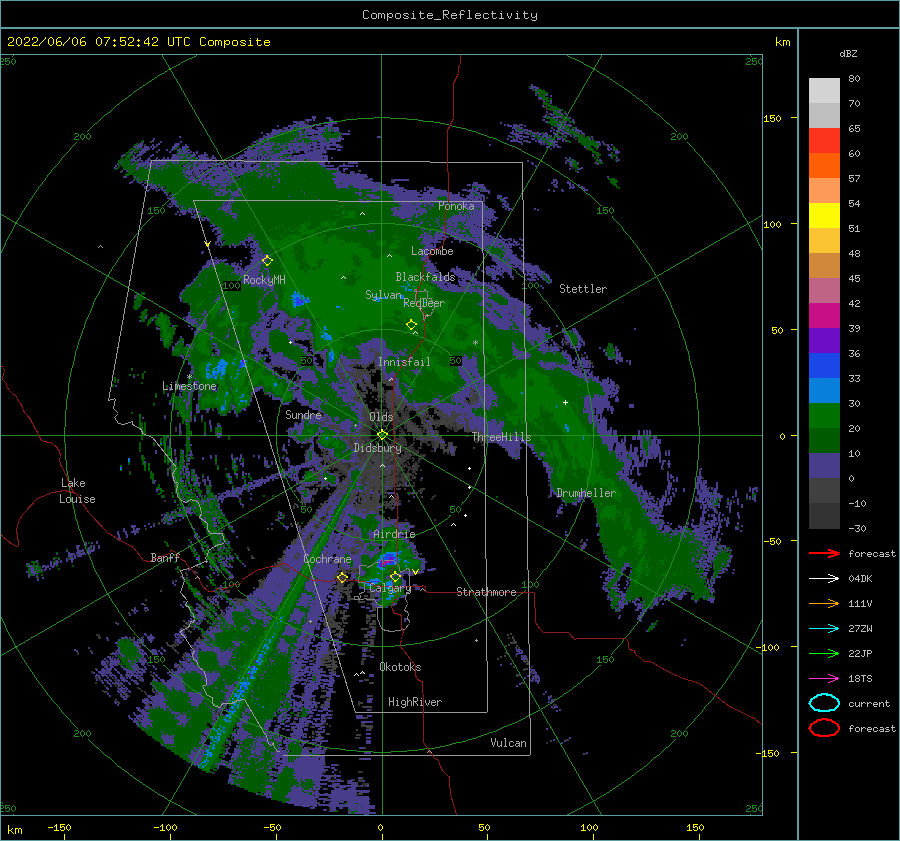
Task: Click the km unit label at top right
Action: coord(782,42)
